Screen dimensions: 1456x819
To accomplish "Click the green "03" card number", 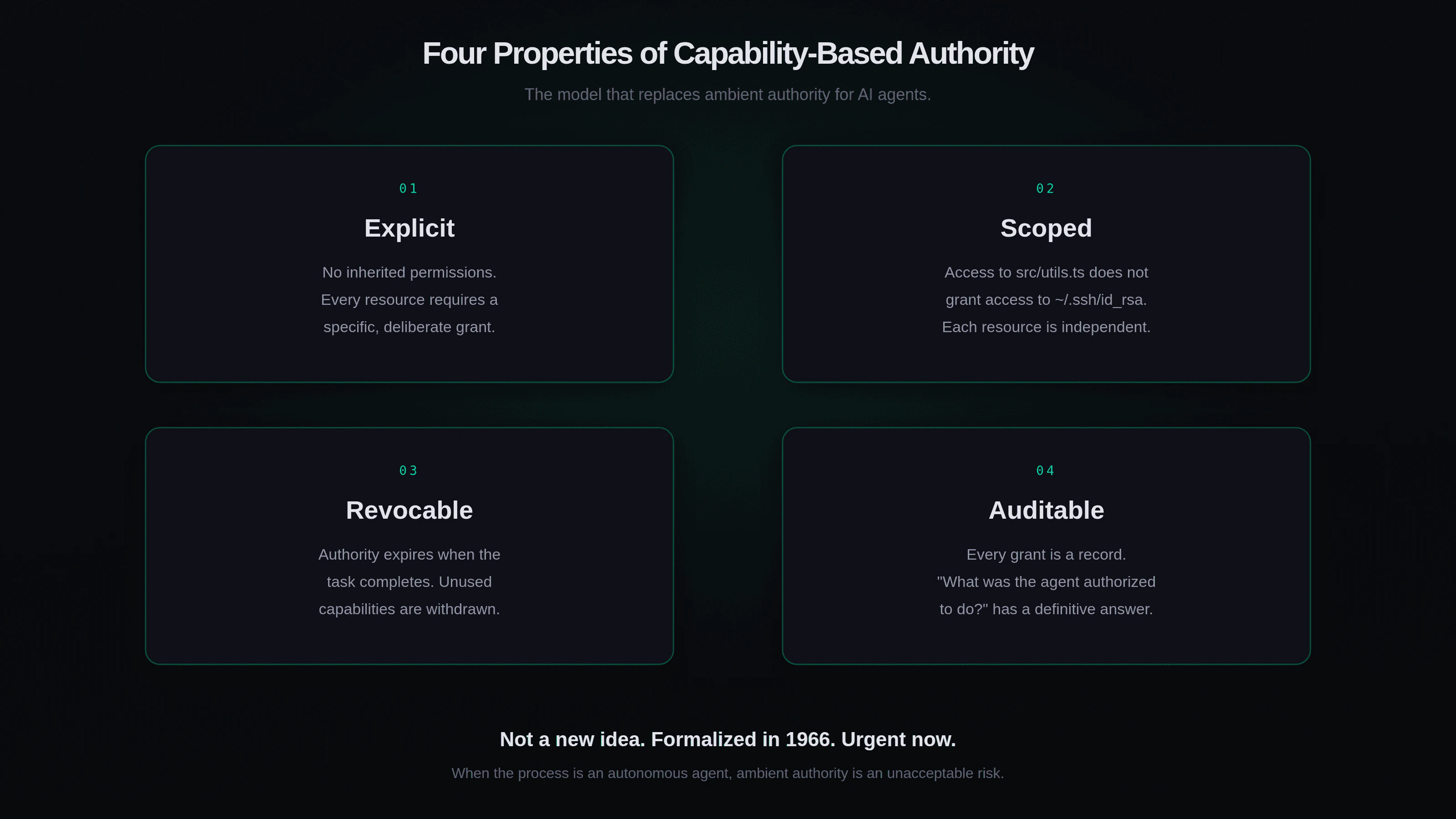I will pos(408,471).
